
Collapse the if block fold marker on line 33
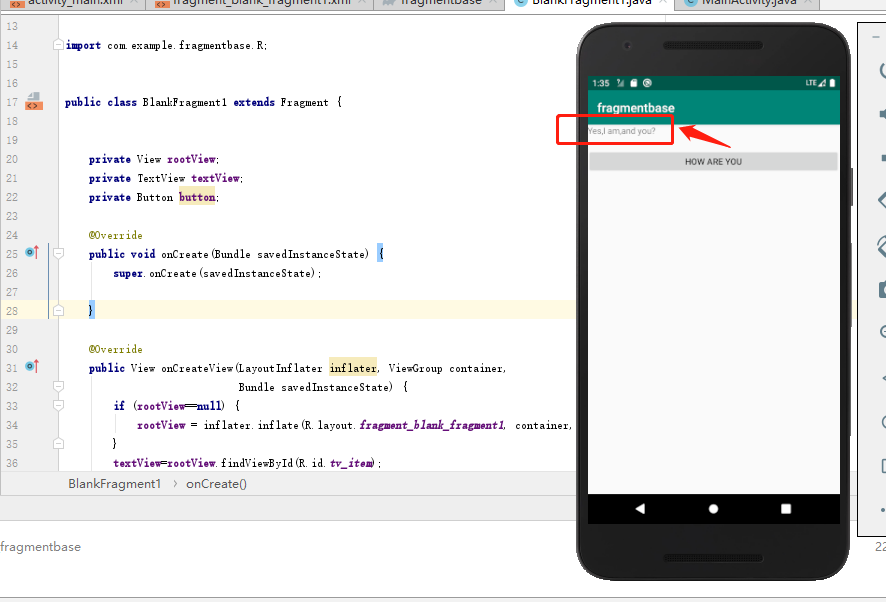tap(58, 405)
